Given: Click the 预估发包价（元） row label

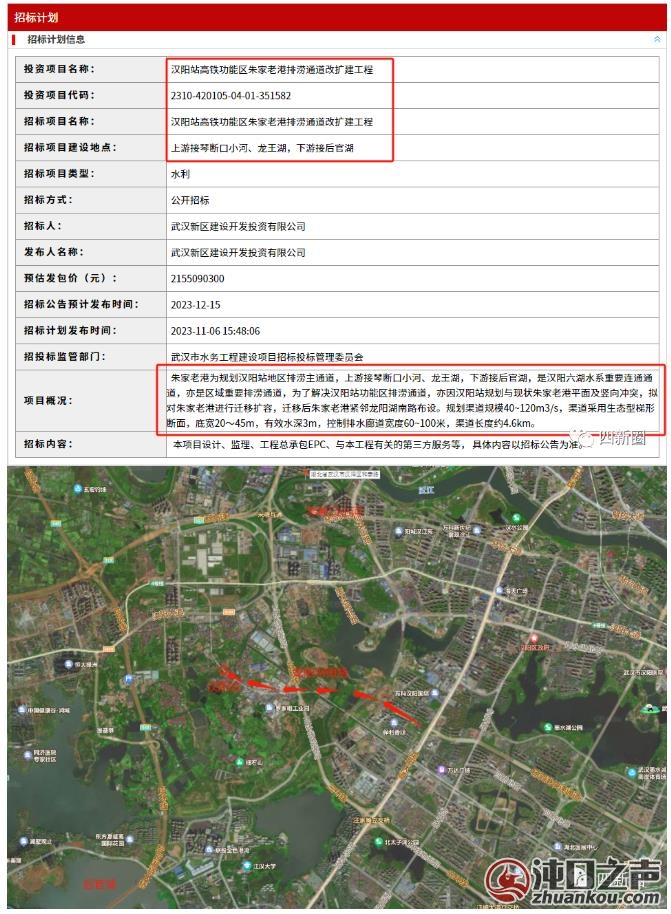Looking at the screenshot, I should (70, 278).
